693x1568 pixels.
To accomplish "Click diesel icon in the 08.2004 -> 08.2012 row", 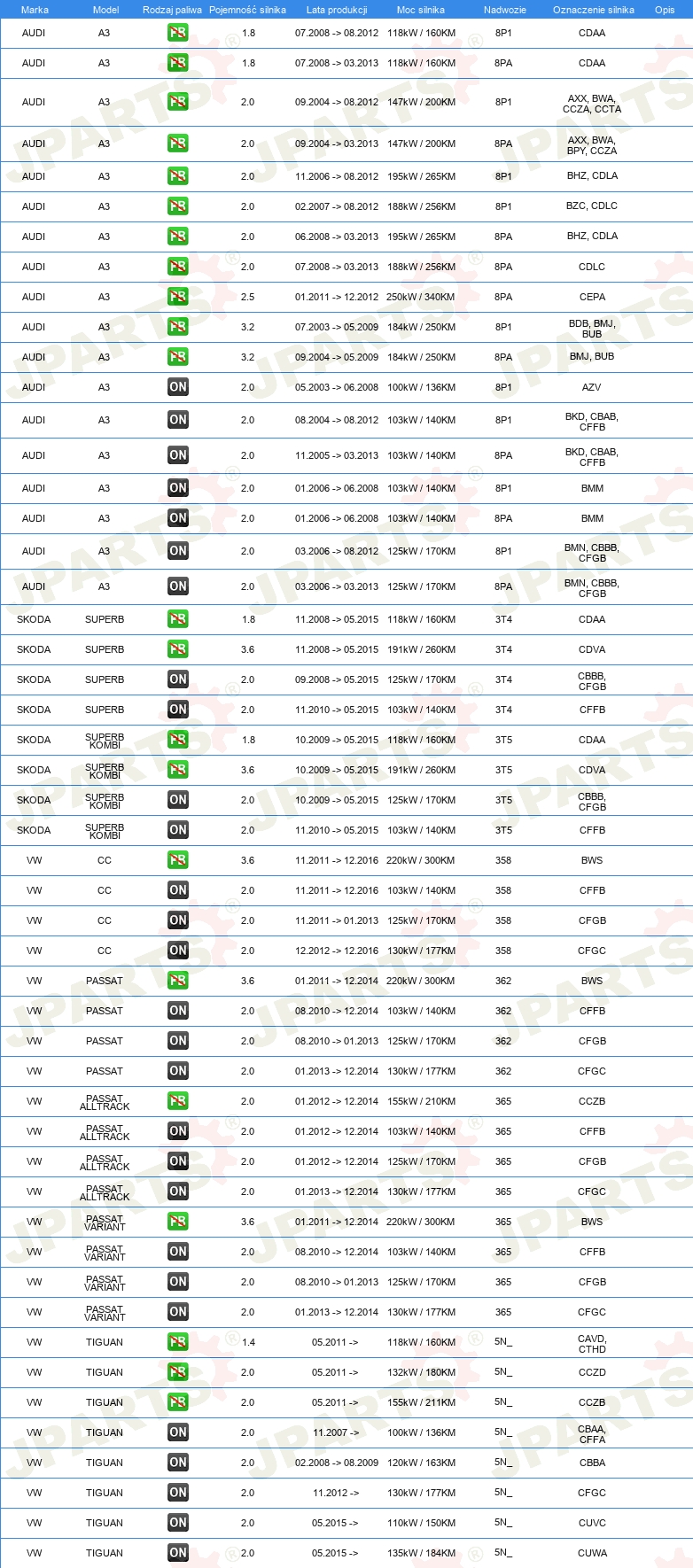I will click(x=178, y=420).
